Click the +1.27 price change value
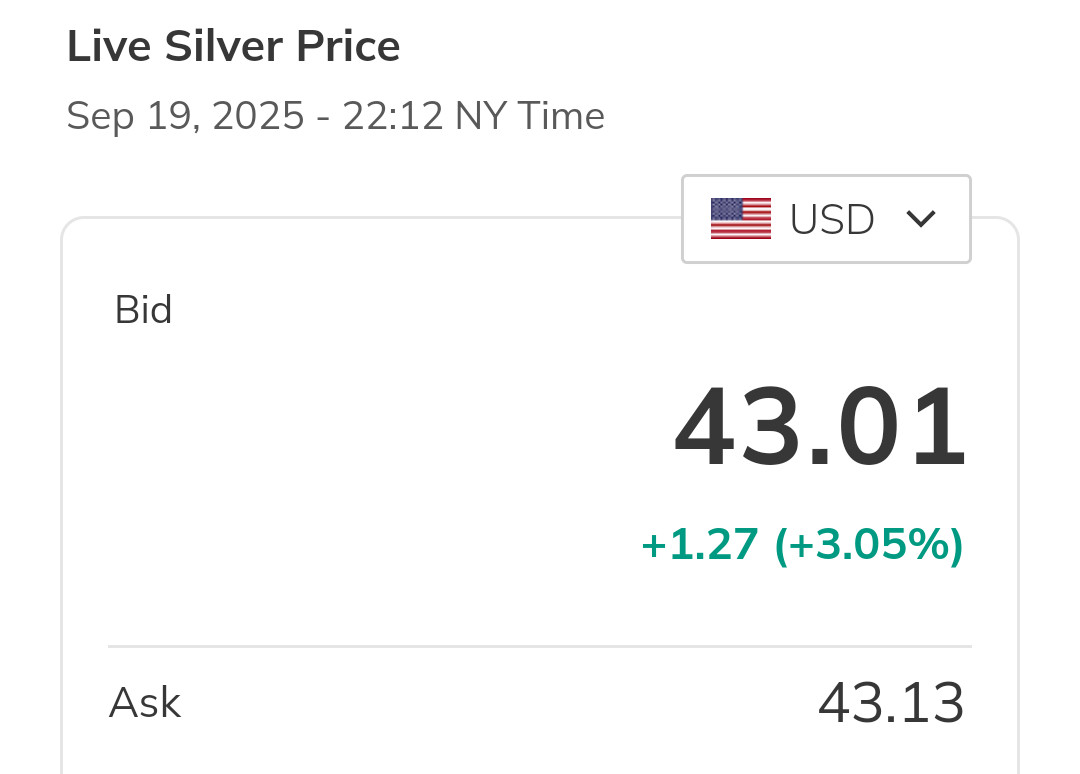Screen dimensions: 1080x774 click(x=699, y=545)
